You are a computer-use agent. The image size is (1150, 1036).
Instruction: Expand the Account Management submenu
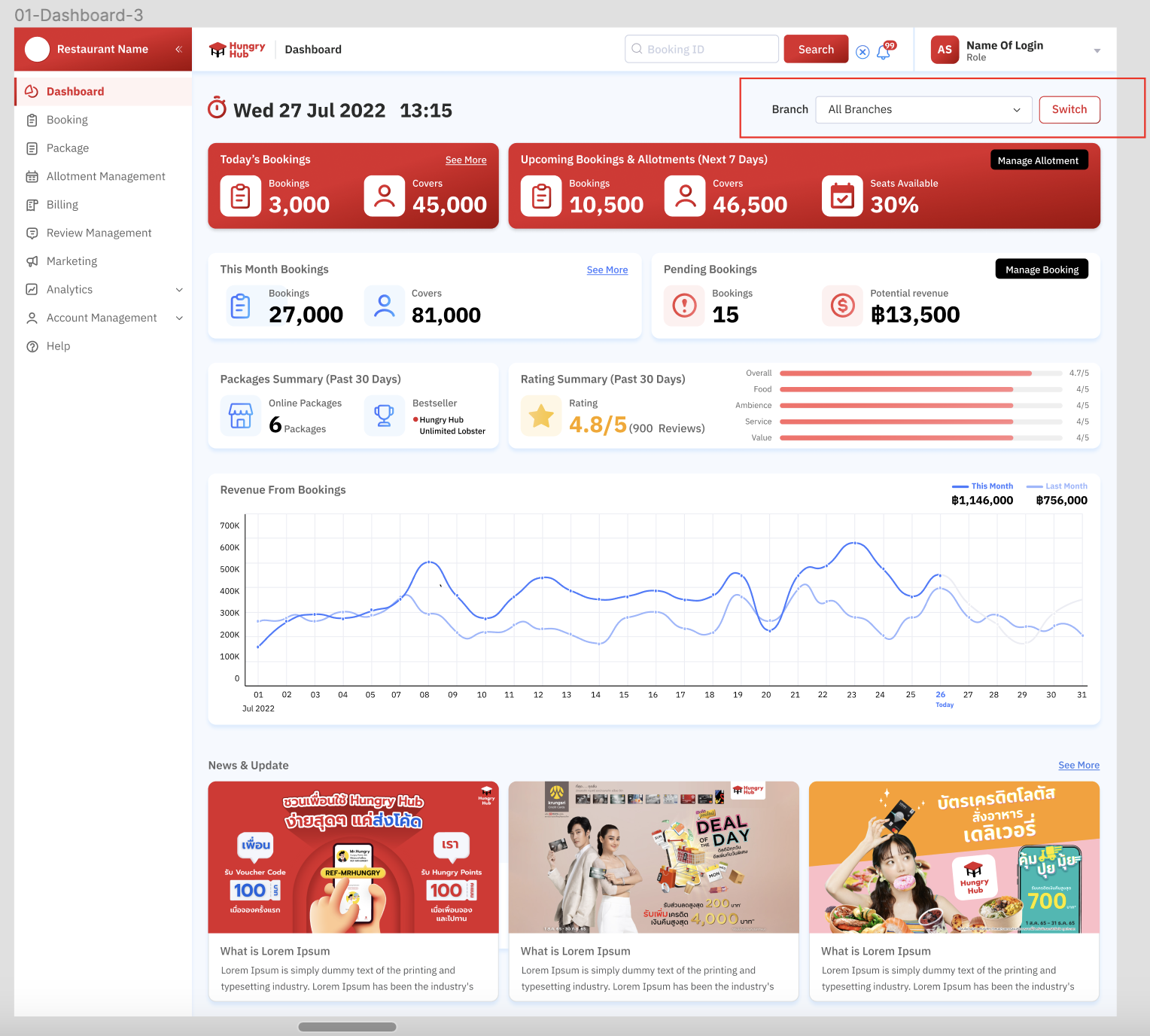pyautogui.click(x=179, y=318)
